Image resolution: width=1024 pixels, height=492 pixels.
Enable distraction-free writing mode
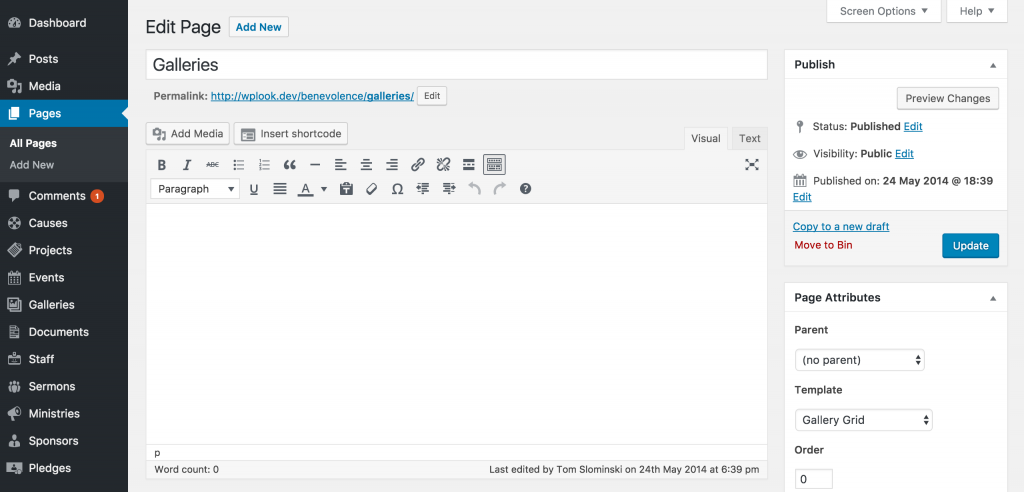[x=752, y=165]
